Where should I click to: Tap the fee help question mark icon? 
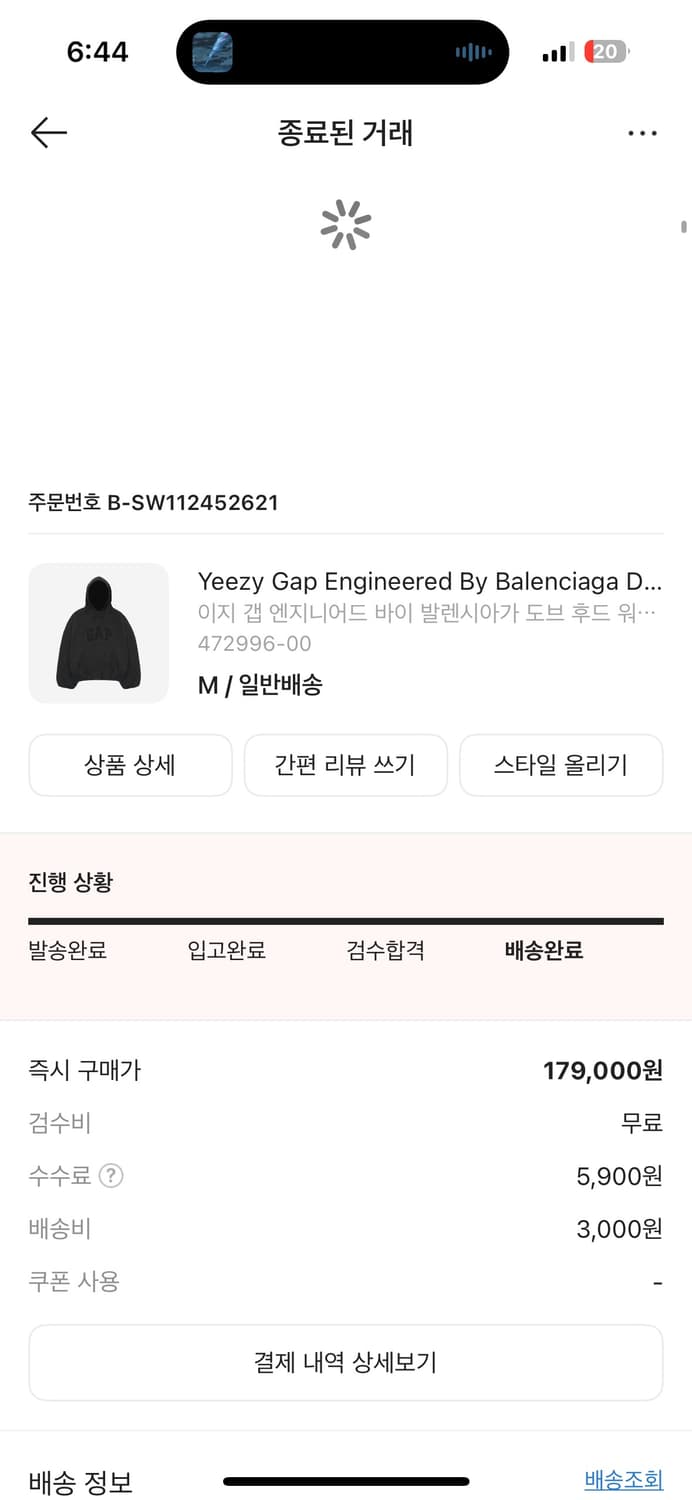point(111,1176)
